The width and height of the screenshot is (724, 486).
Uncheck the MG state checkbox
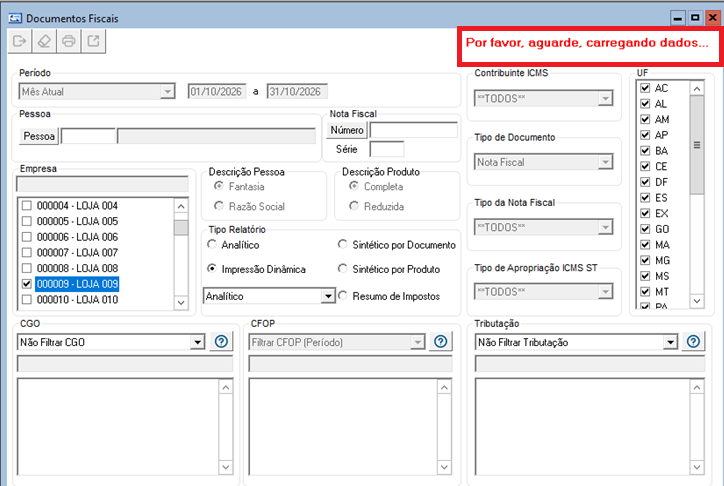[x=645, y=260]
